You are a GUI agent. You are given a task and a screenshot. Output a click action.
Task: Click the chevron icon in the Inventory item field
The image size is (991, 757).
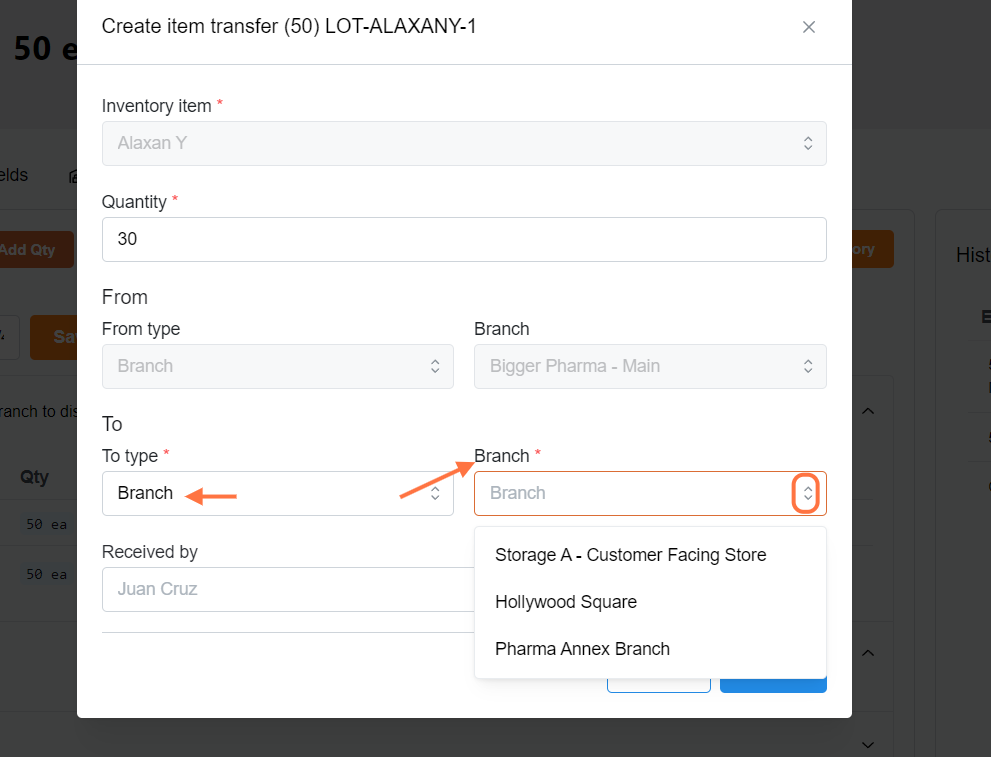[x=808, y=143]
